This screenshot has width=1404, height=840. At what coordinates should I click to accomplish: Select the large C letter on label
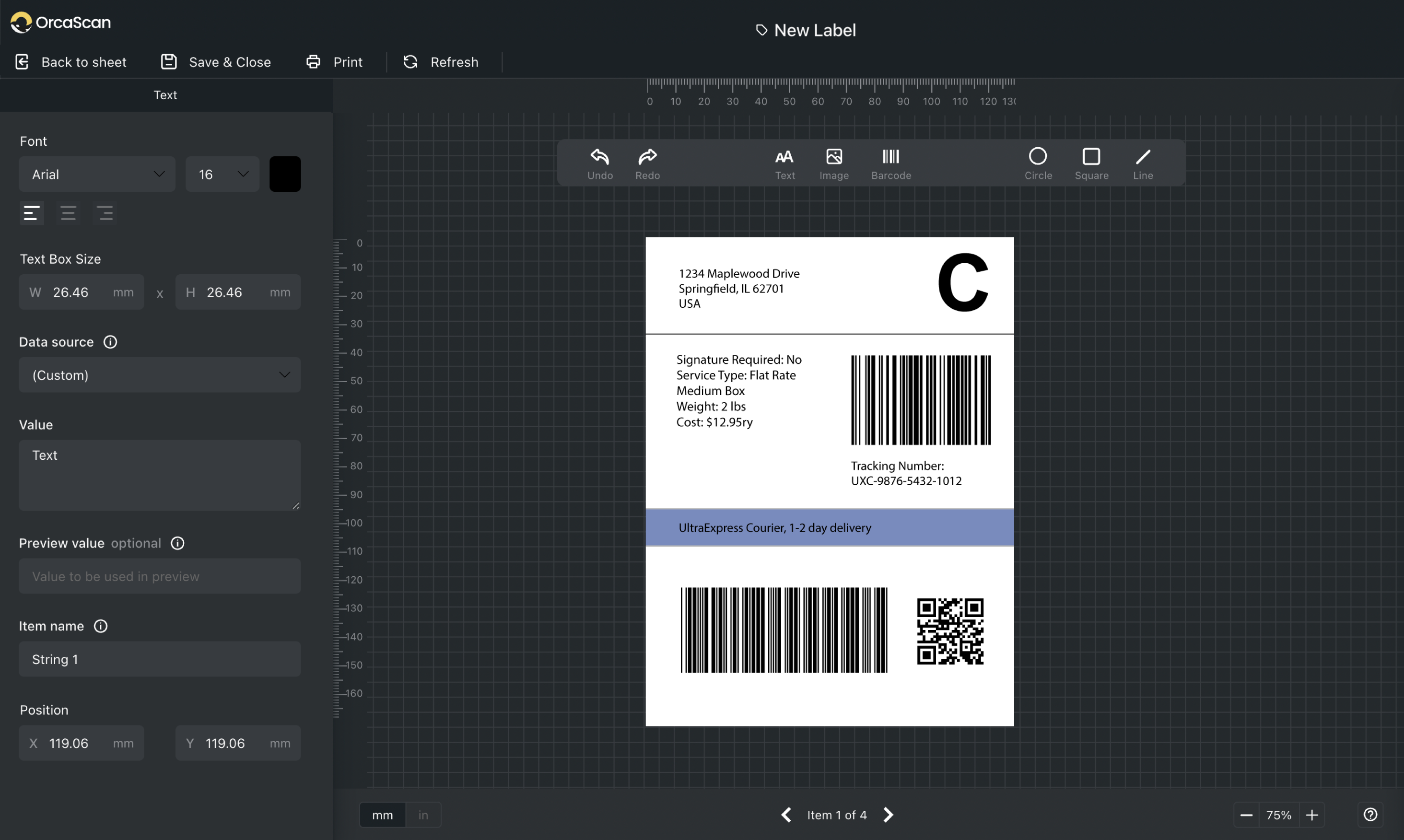(x=962, y=282)
